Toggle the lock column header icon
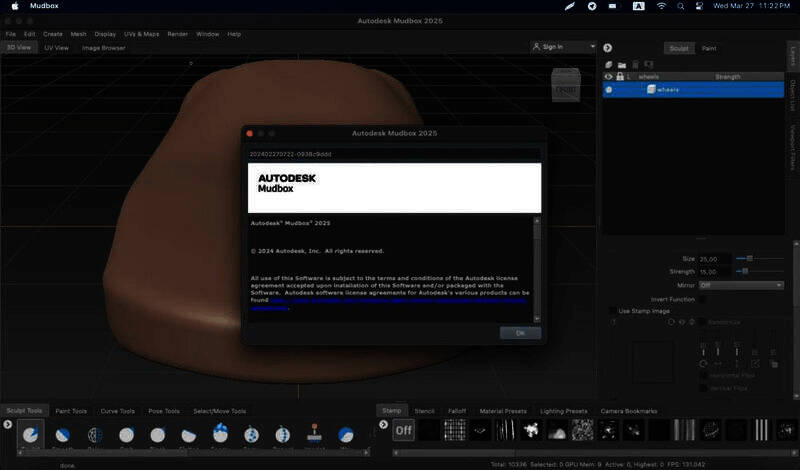This screenshot has height=470, width=800. click(620, 77)
